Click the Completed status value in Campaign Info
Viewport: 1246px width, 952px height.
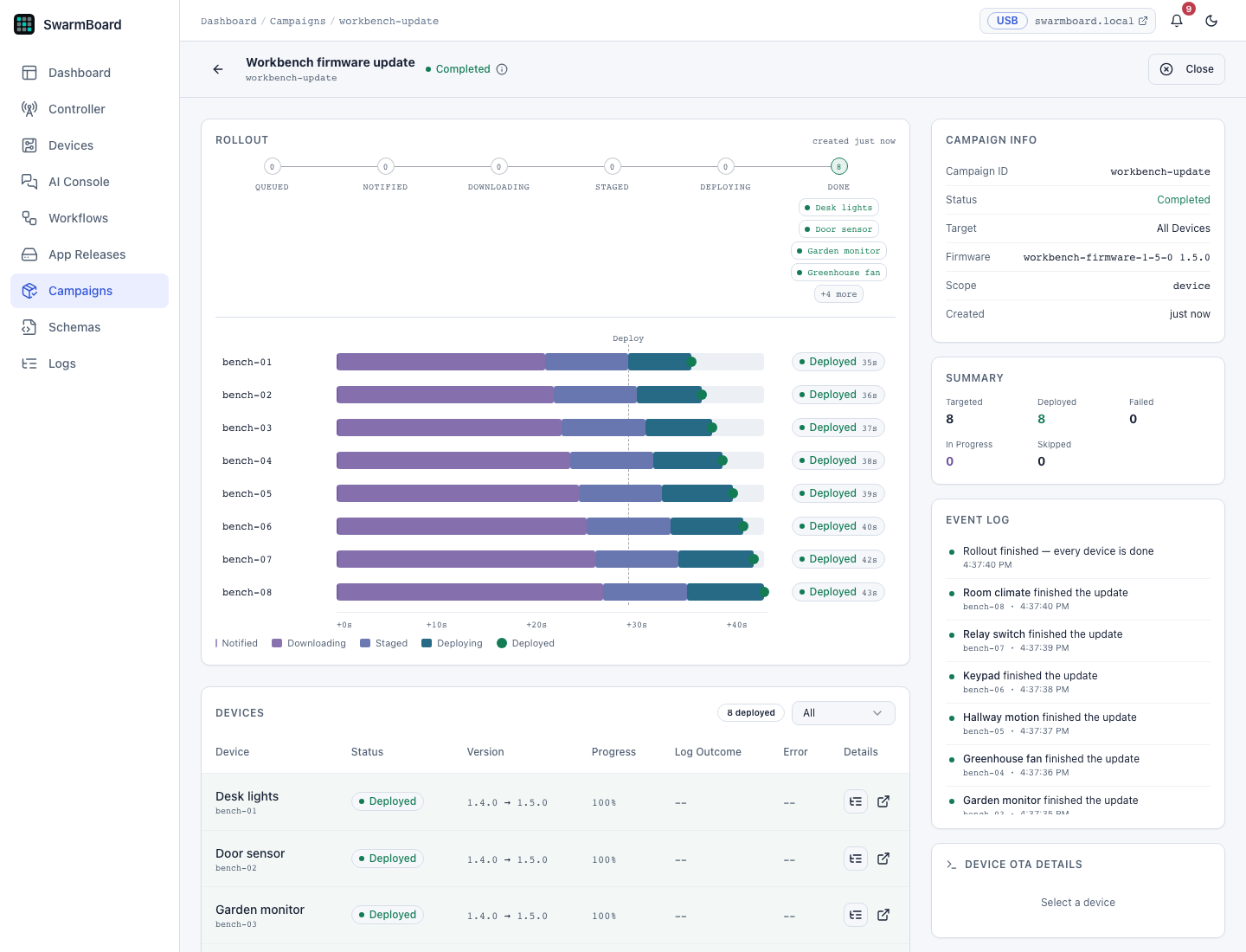pyautogui.click(x=1184, y=200)
